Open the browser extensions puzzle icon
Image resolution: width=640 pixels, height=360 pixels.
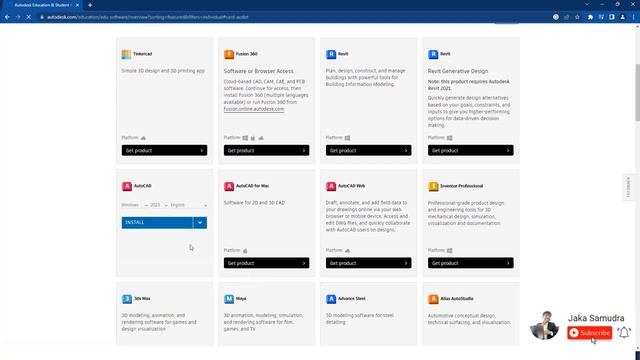(590, 17)
